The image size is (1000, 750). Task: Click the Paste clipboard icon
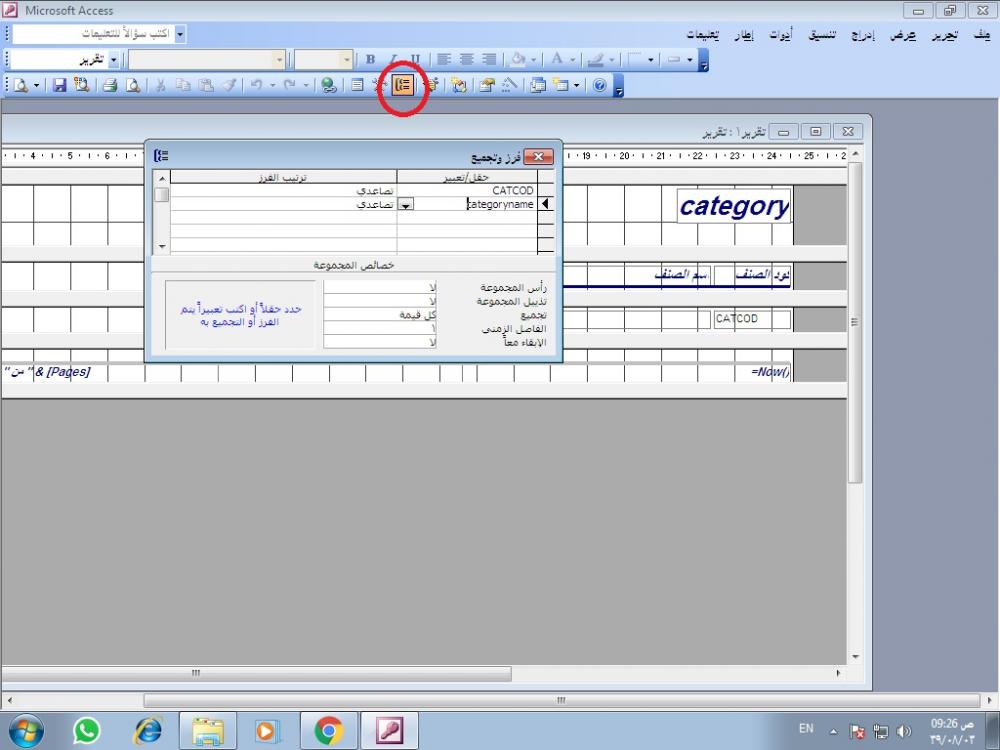coord(205,85)
